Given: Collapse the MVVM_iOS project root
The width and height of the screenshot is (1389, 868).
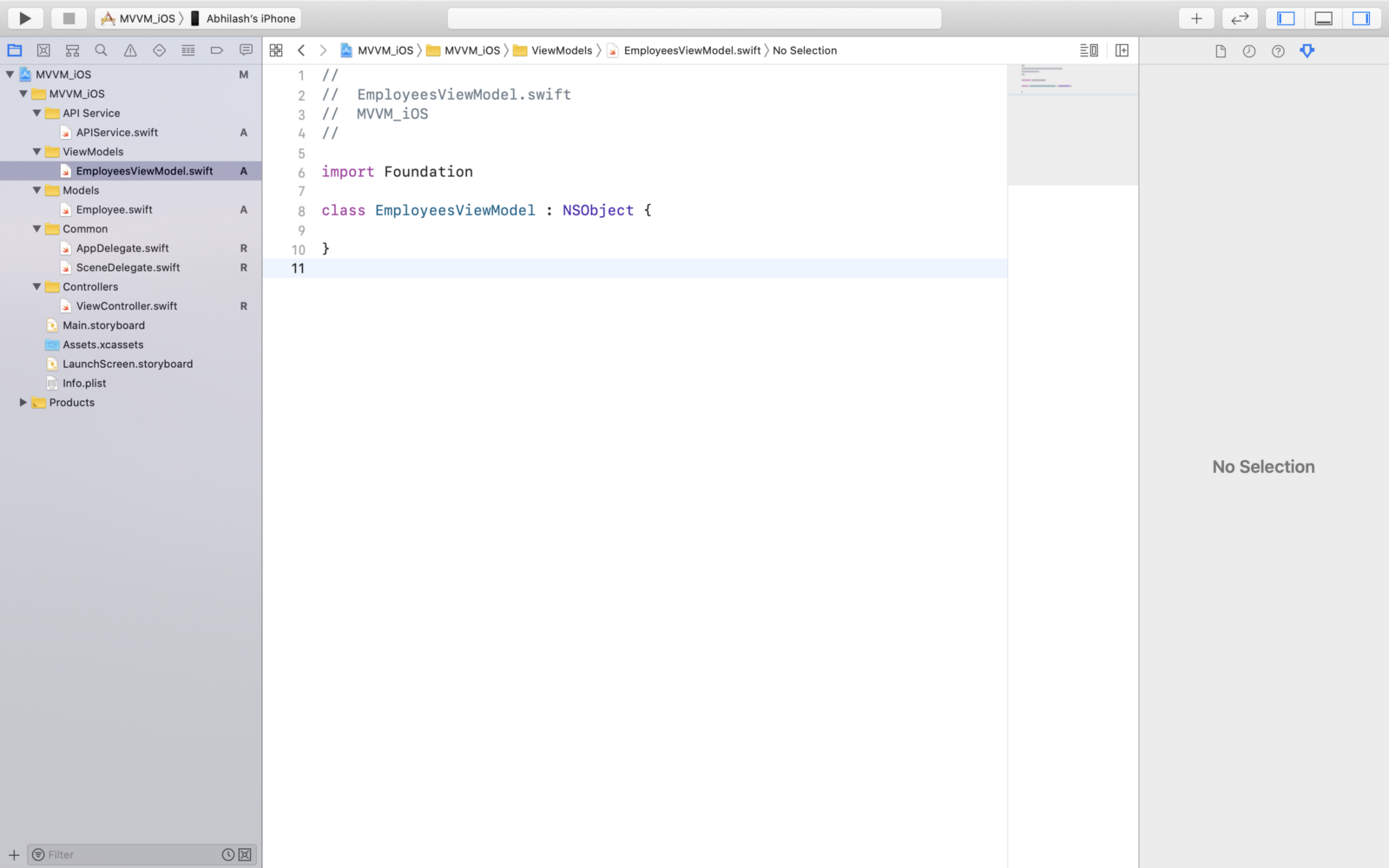Looking at the screenshot, I should pyautogui.click(x=10, y=75).
